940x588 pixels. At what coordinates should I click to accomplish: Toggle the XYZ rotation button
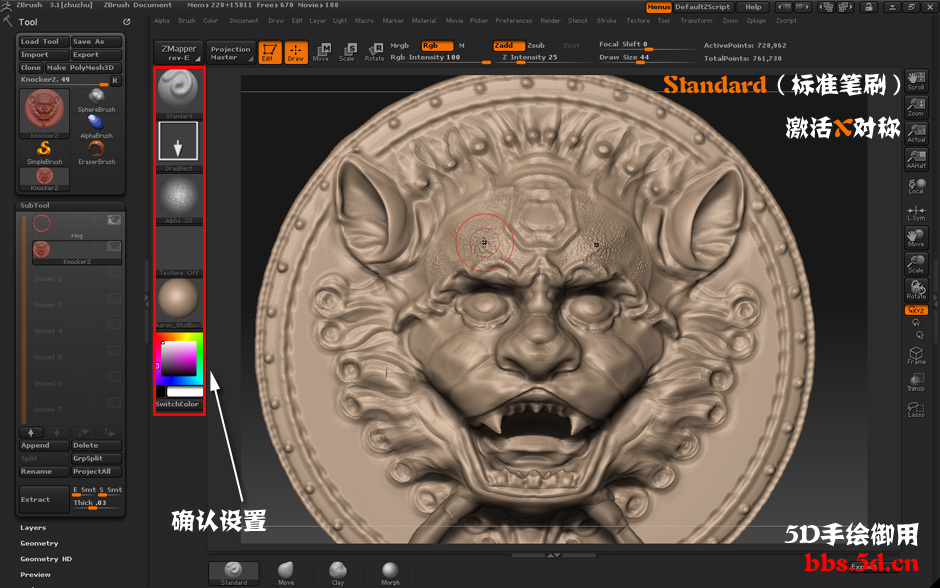point(916,310)
